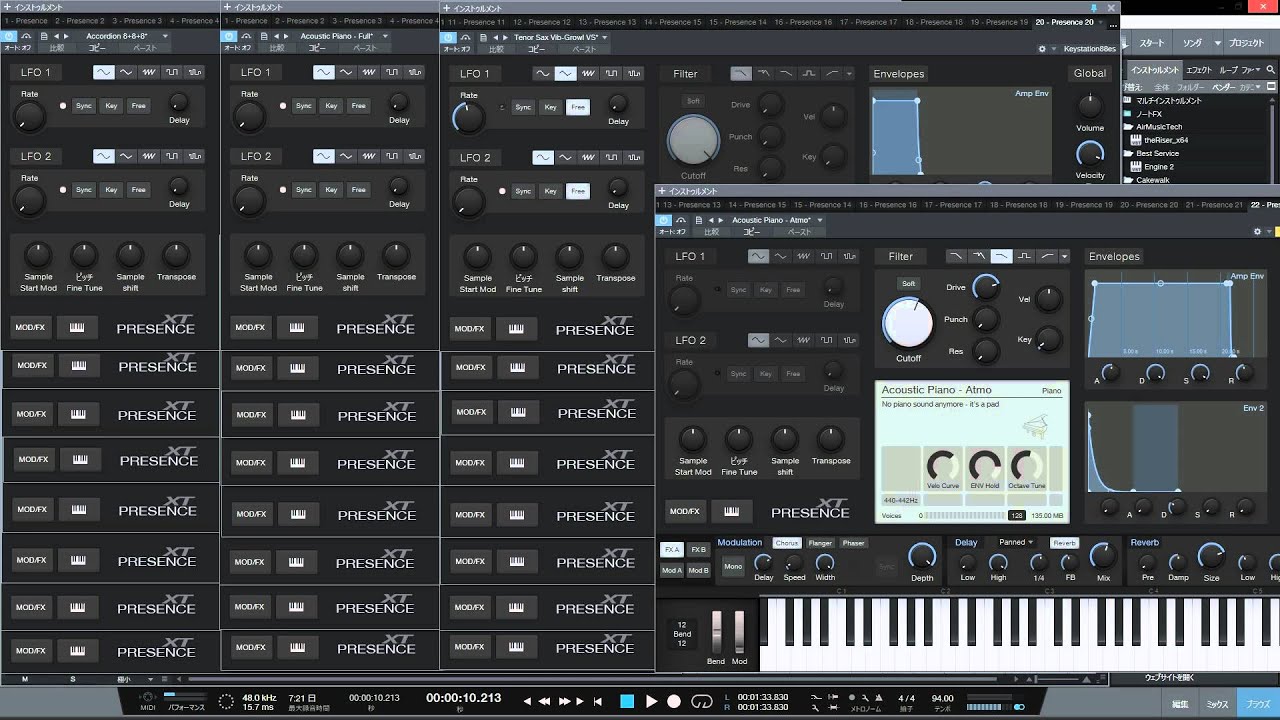Open Accordion 8+8+8 preset dropdown
Image resolution: width=1280 pixels, height=720 pixels.
tap(165, 36)
